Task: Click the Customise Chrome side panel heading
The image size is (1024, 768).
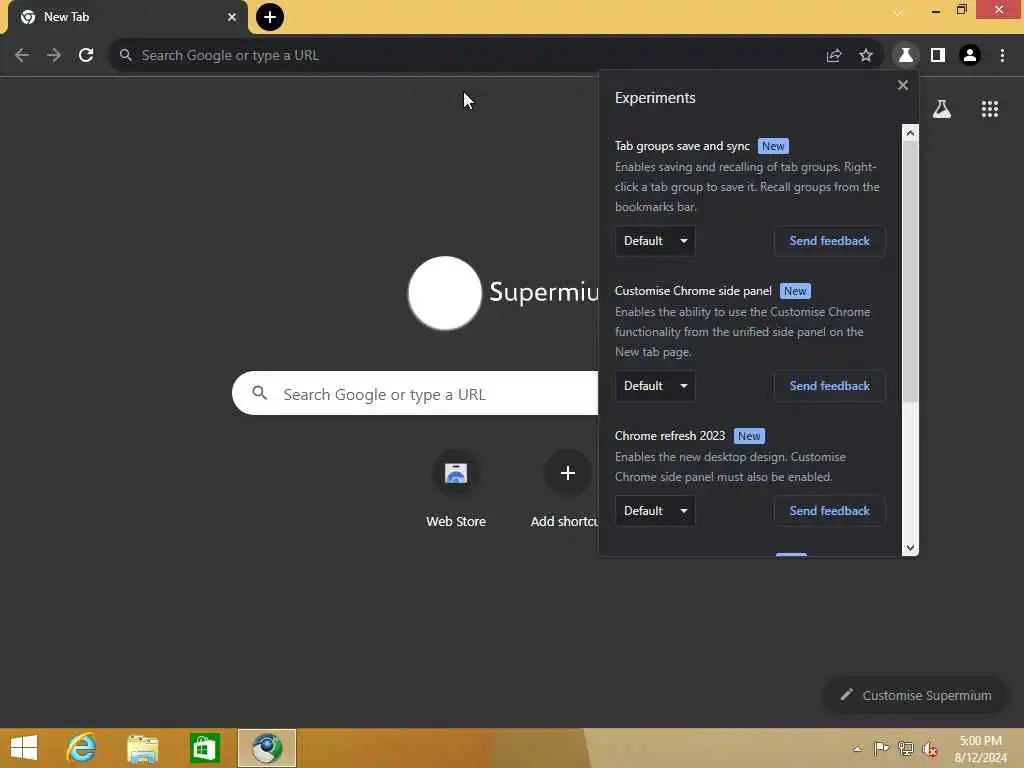Action: [x=693, y=291]
